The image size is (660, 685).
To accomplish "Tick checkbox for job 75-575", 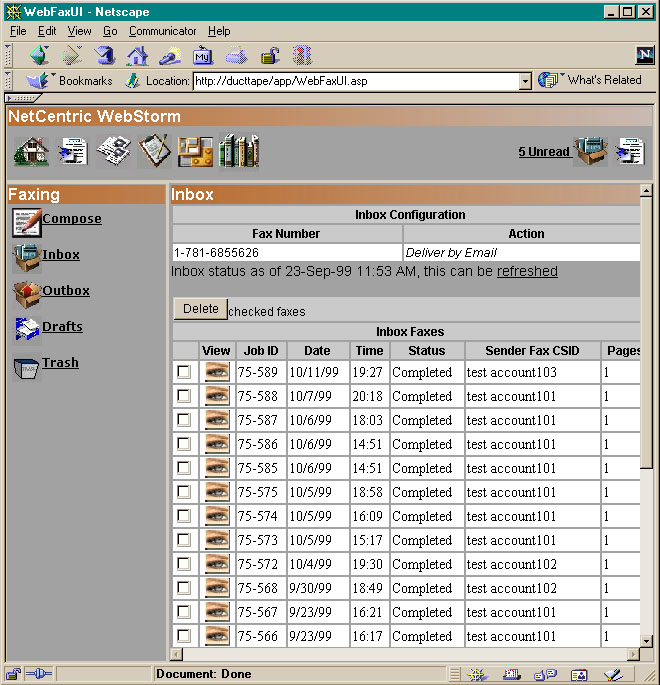I will coord(184,492).
